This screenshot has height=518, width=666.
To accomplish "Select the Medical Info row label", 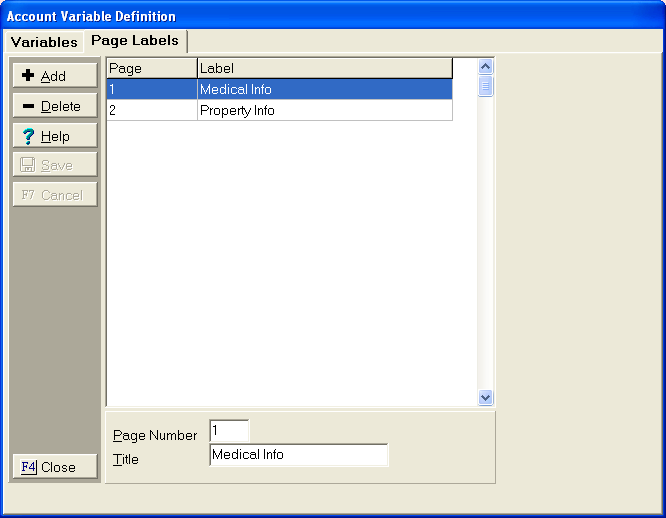I will click(324, 89).
